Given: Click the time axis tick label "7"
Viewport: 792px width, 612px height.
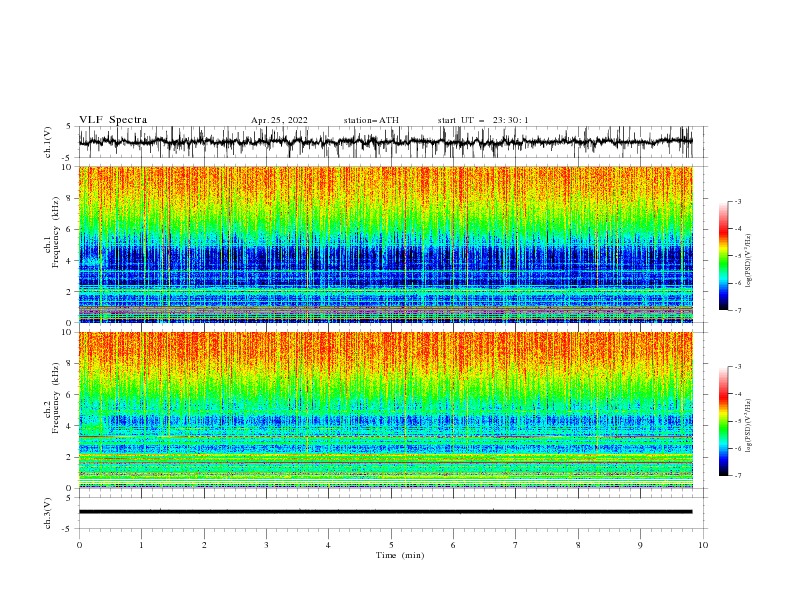Looking at the screenshot, I should point(516,545).
